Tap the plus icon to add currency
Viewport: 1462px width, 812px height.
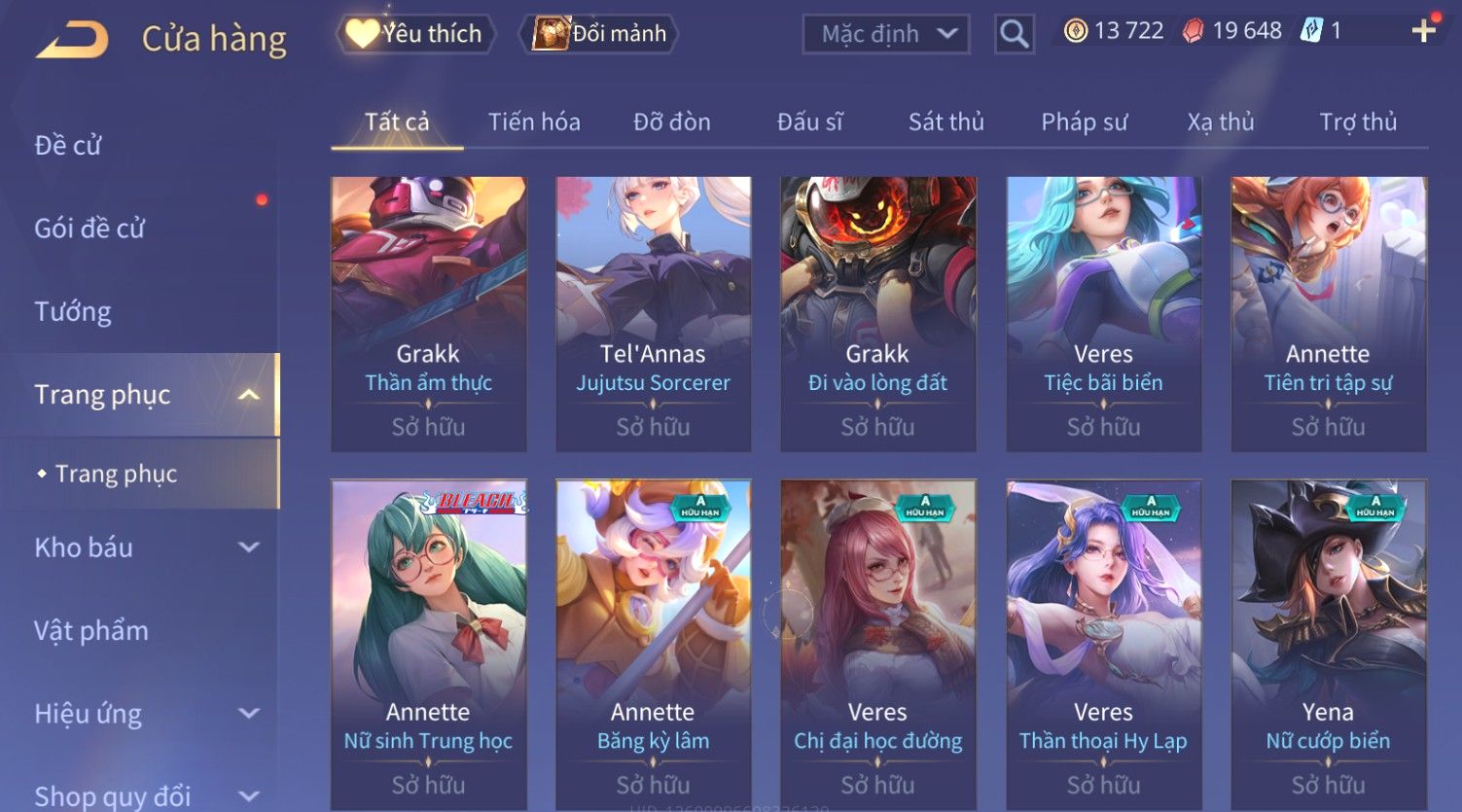[x=1424, y=31]
